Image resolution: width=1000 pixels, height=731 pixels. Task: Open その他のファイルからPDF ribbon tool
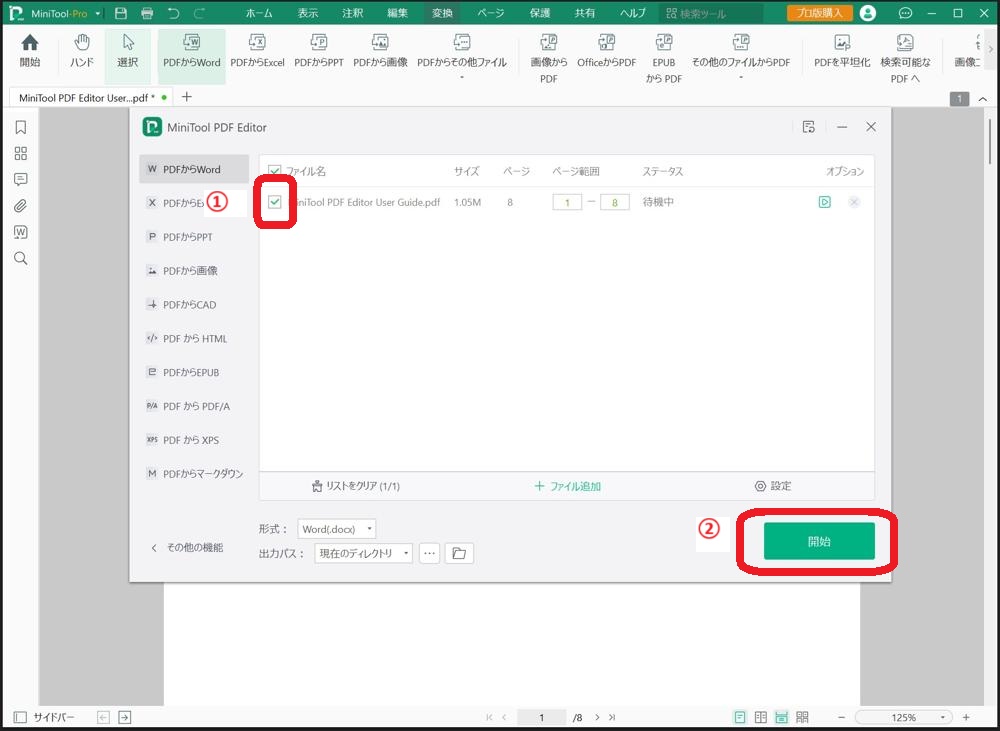point(741,55)
